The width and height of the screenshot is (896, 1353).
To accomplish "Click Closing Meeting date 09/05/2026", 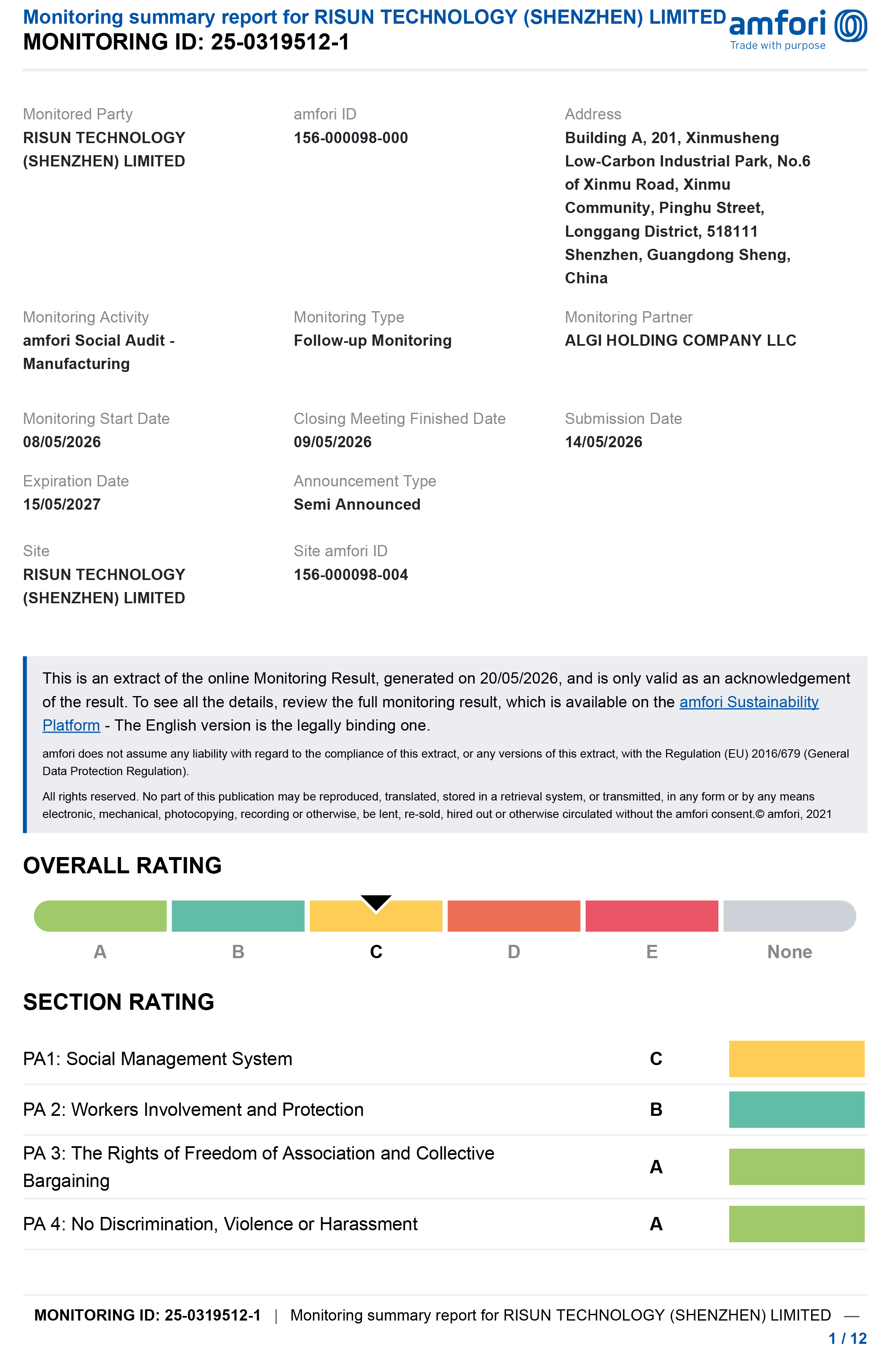I will pyautogui.click(x=333, y=442).
